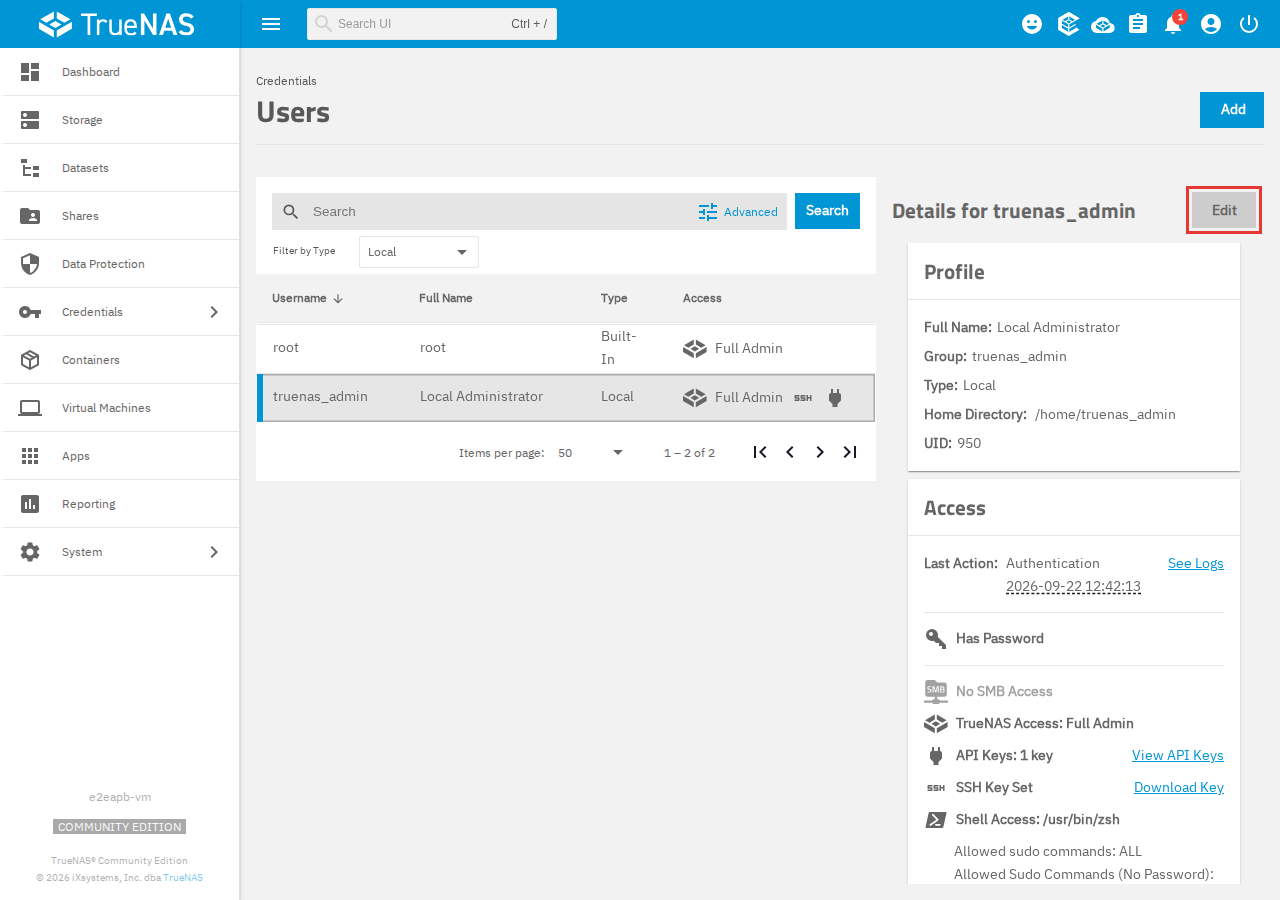This screenshot has width=1280, height=900.
Task: Open Dashboard in sidebar
Action: pos(120,72)
